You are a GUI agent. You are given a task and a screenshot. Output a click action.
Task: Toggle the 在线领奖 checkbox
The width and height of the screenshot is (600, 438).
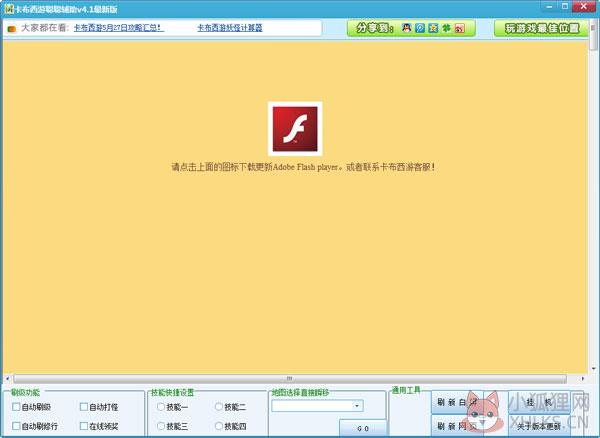[84, 426]
